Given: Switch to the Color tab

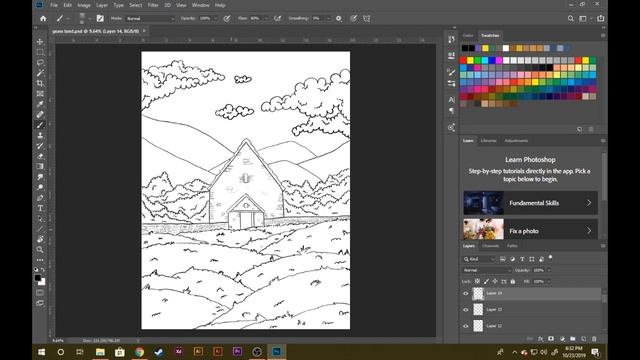Looking at the screenshot, I should tap(468, 36).
